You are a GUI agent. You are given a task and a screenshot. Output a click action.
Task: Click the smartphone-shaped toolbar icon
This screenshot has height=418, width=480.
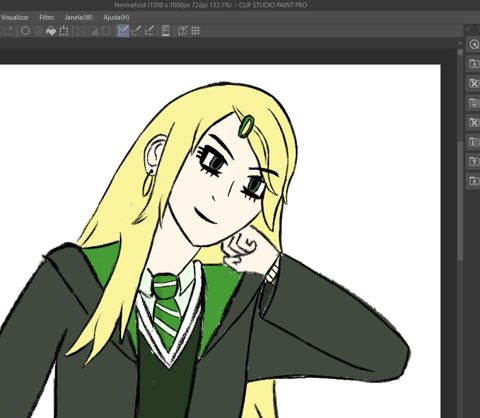166,31
